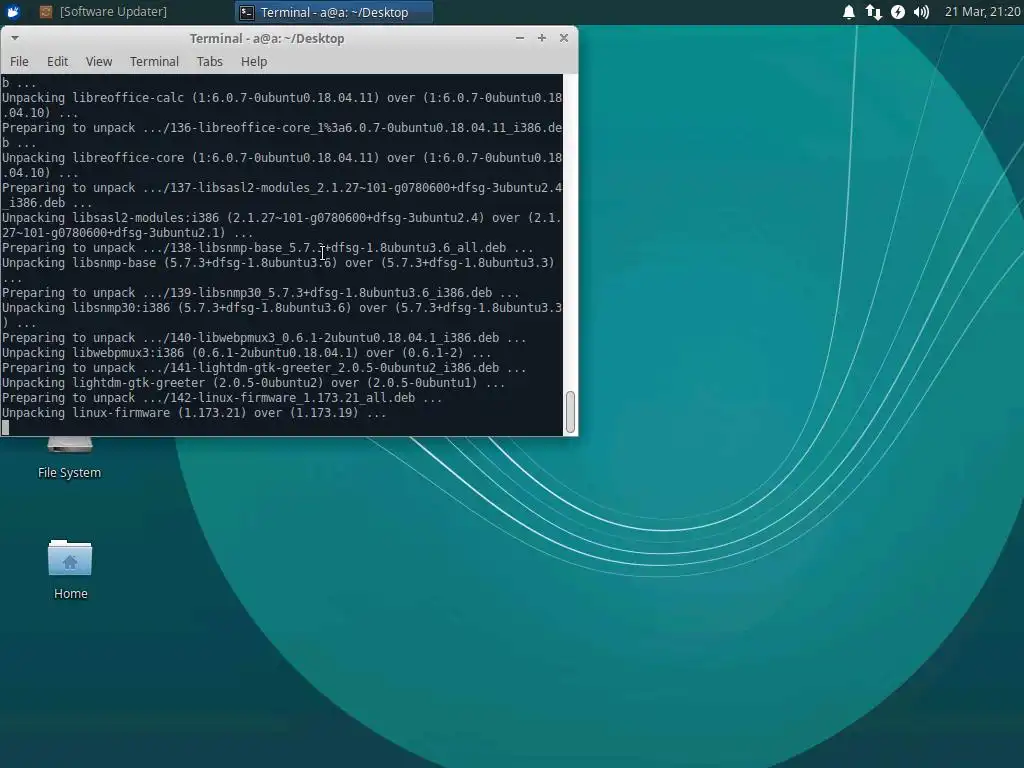Open the notifications bell icon
Screen dimensions: 1024x768
pos(848,12)
